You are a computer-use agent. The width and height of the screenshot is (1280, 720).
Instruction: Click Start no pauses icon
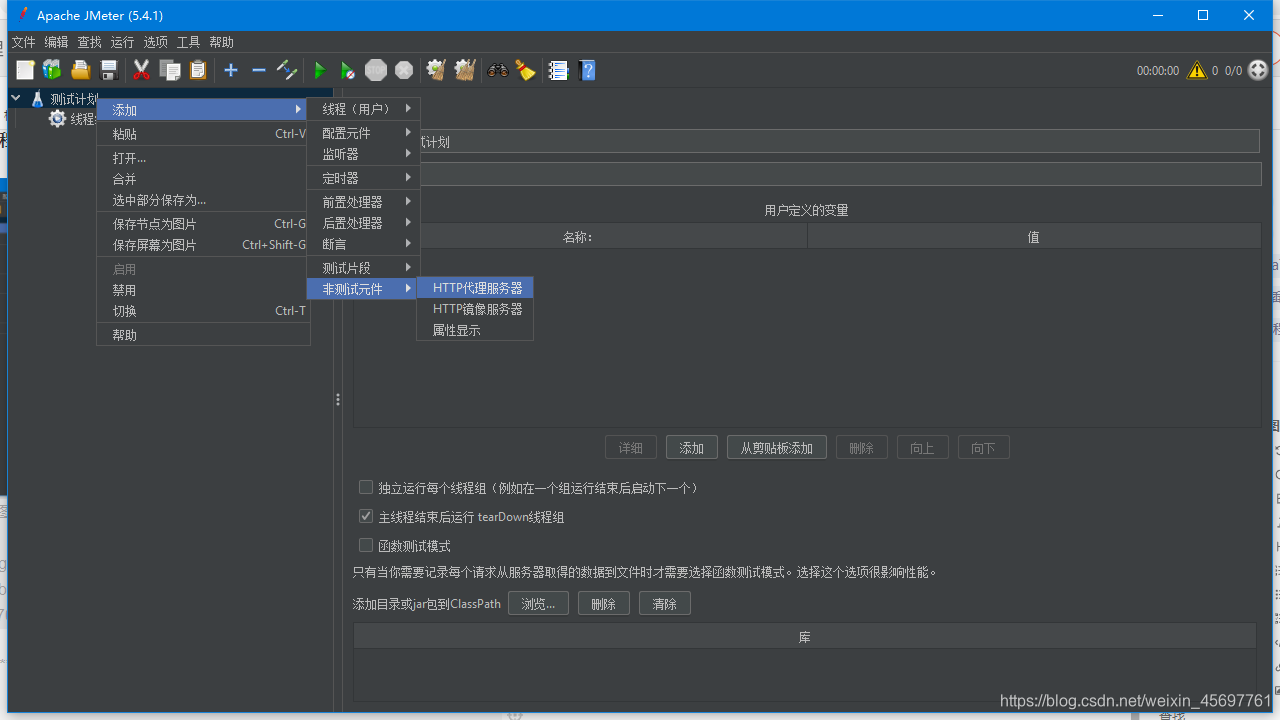(x=347, y=70)
